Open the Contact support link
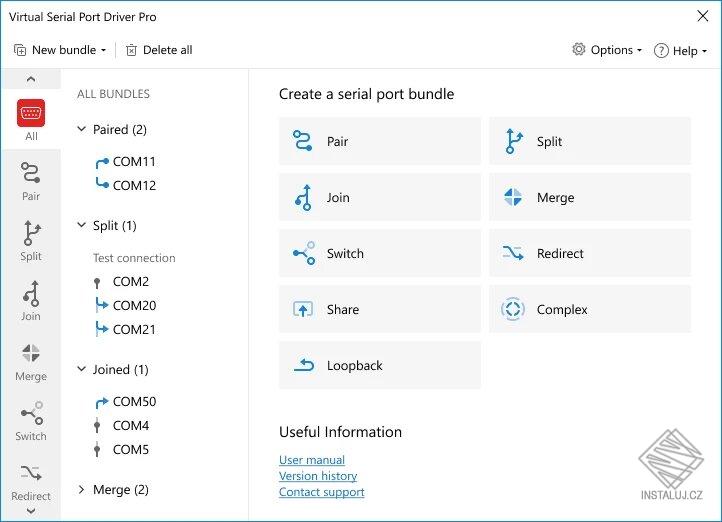 [x=321, y=492]
